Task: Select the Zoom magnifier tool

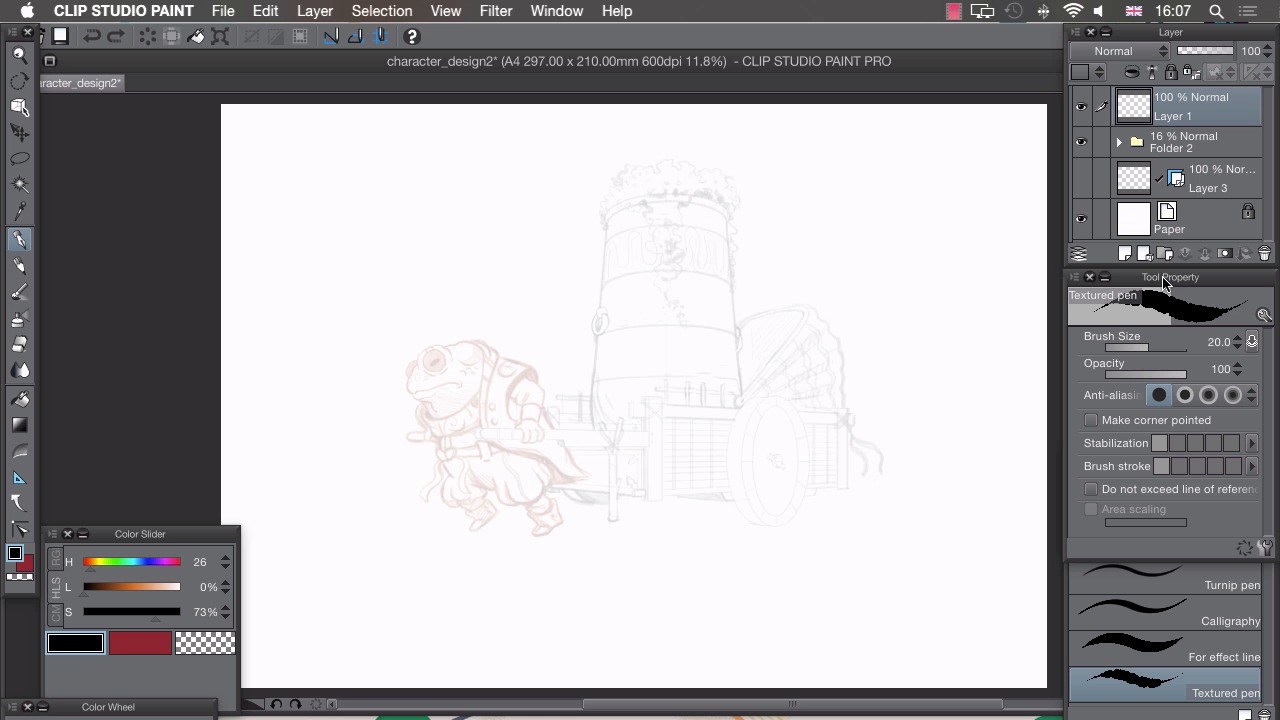Action: click(19, 55)
